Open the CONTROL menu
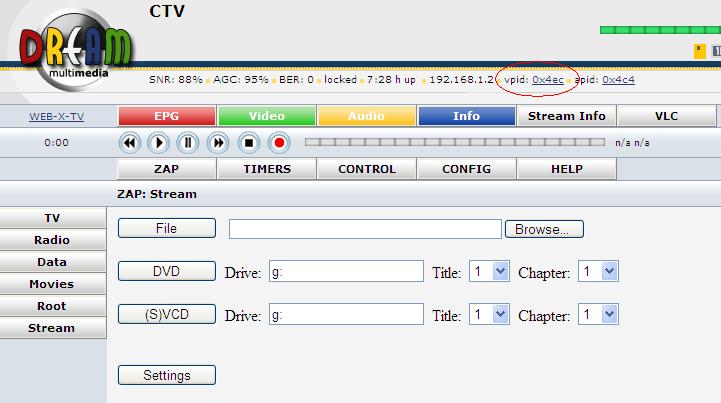721x403 pixels. pyautogui.click(x=366, y=169)
